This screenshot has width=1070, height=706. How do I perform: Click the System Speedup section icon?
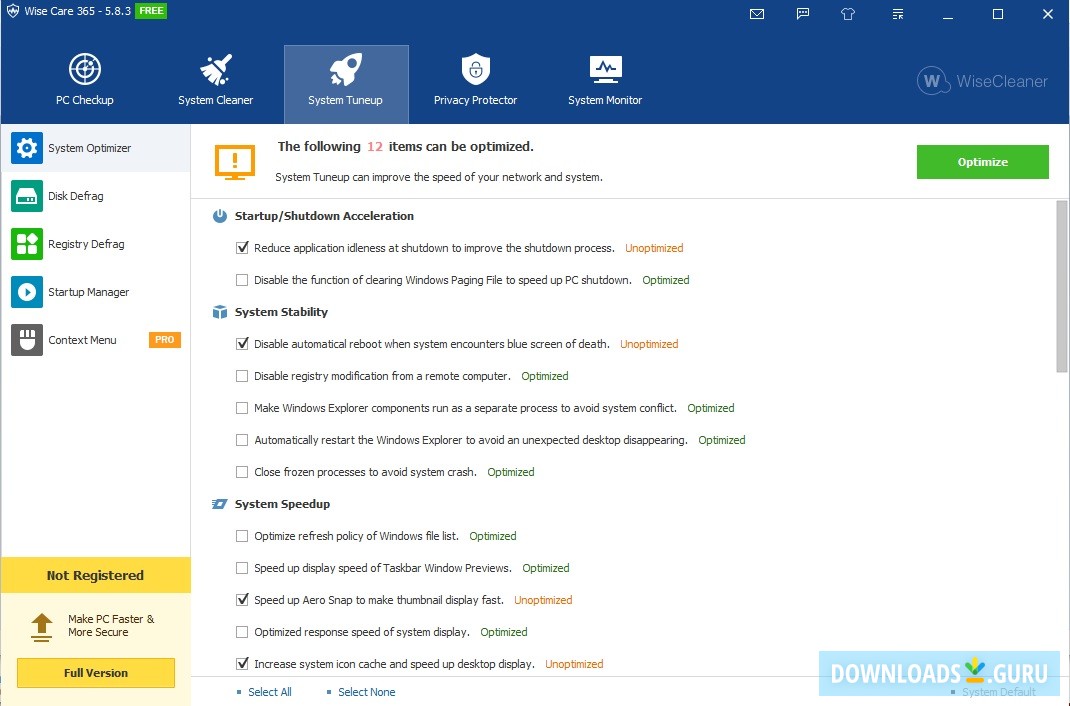tap(219, 504)
